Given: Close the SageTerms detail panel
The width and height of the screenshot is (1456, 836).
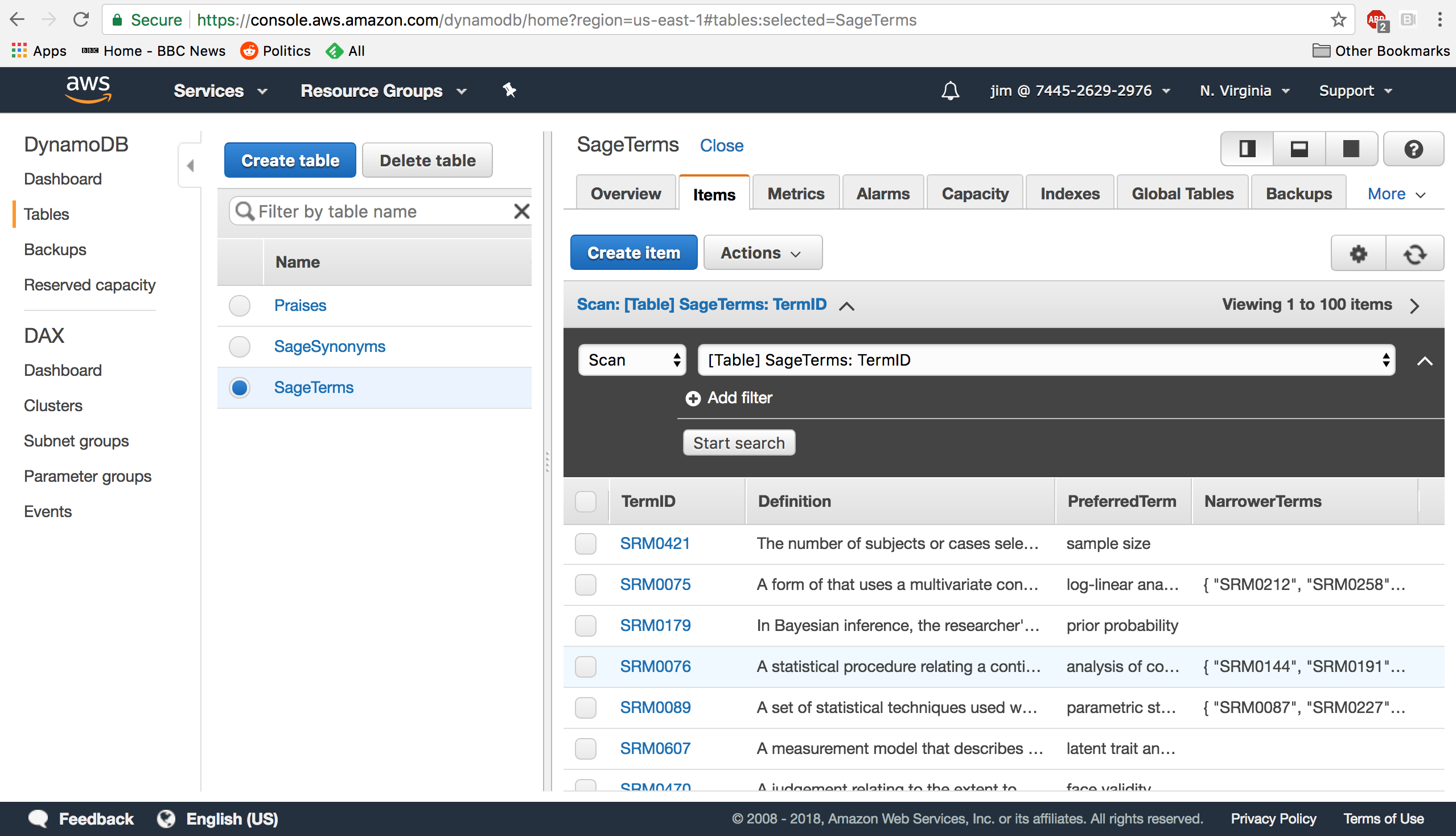Looking at the screenshot, I should 721,146.
